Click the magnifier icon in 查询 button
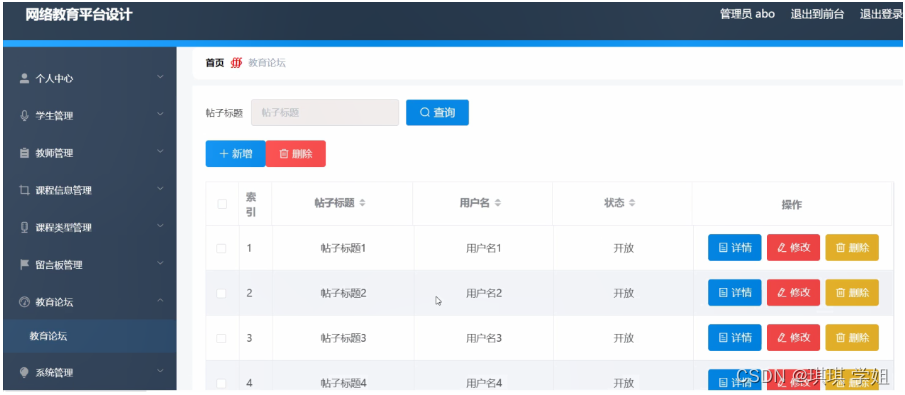This screenshot has width=905, height=395. click(425, 113)
